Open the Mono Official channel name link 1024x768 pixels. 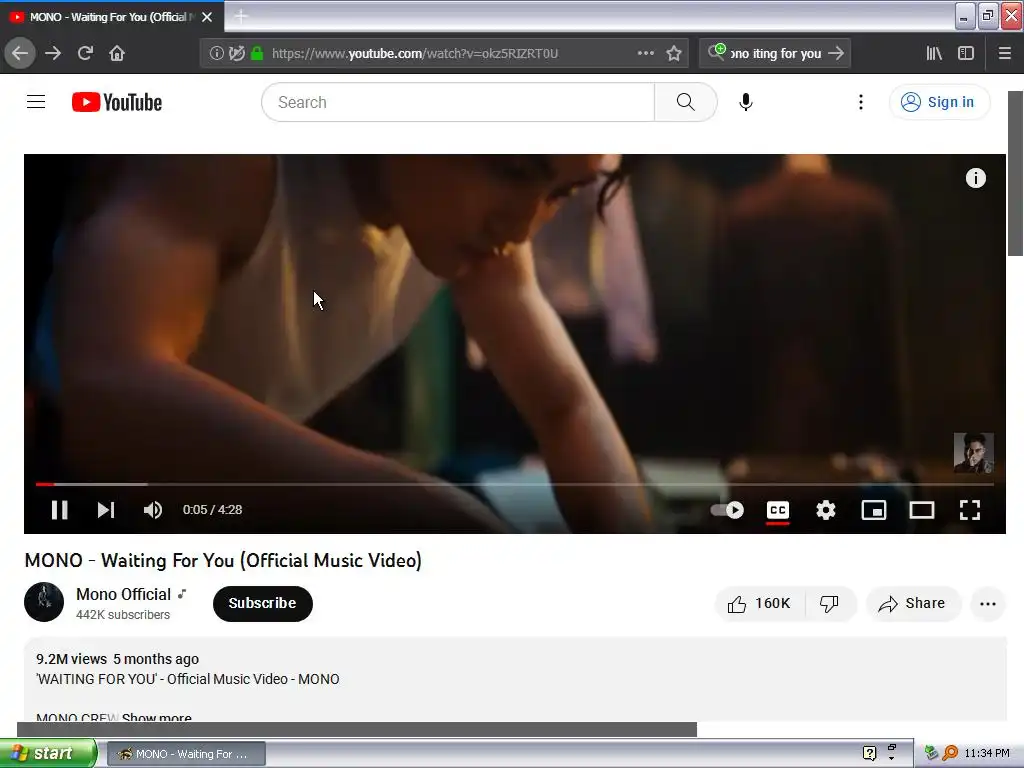pos(123,594)
